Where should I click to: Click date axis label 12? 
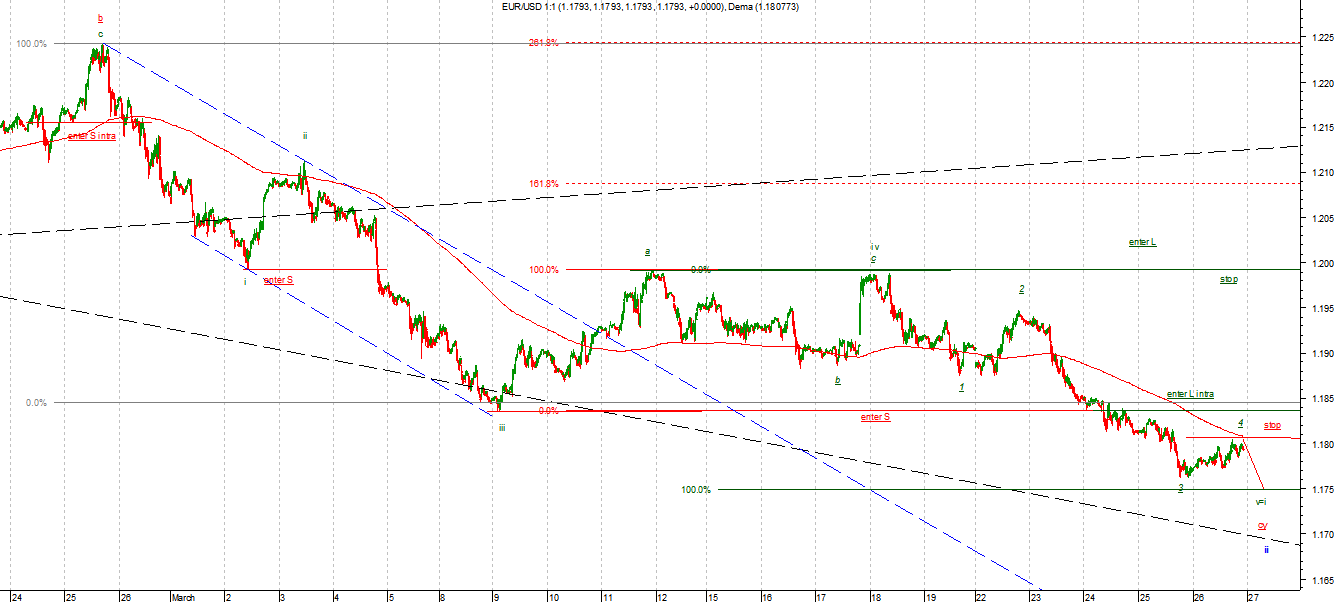(x=661, y=596)
